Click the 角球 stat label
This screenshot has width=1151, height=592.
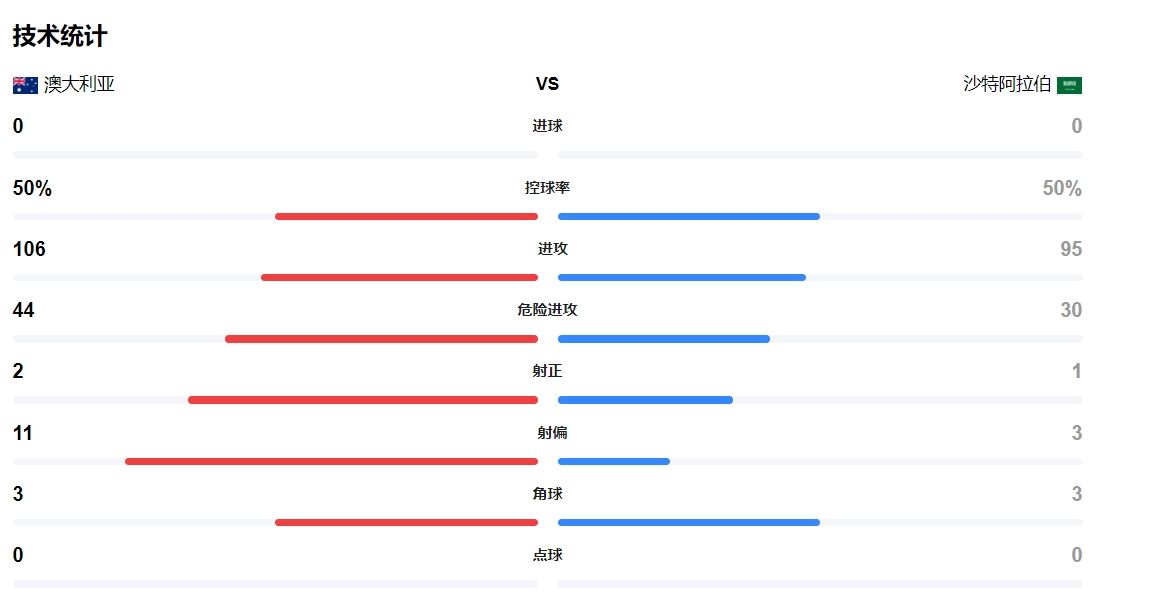tap(548, 494)
